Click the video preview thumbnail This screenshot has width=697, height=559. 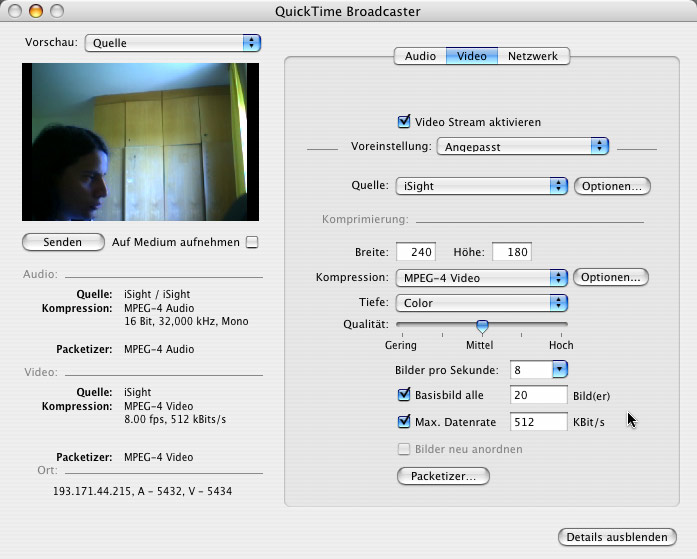click(140, 142)
